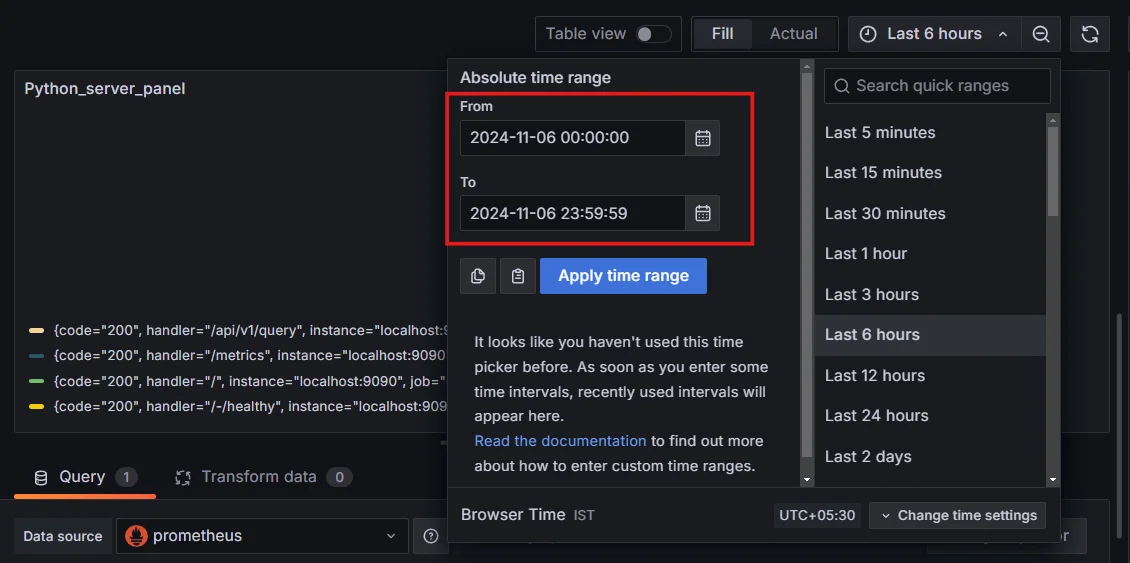Image resolution: width=1130 pixels, height=563 pixels.
Task: Click the Python_server_panel title
Action: 104,89
